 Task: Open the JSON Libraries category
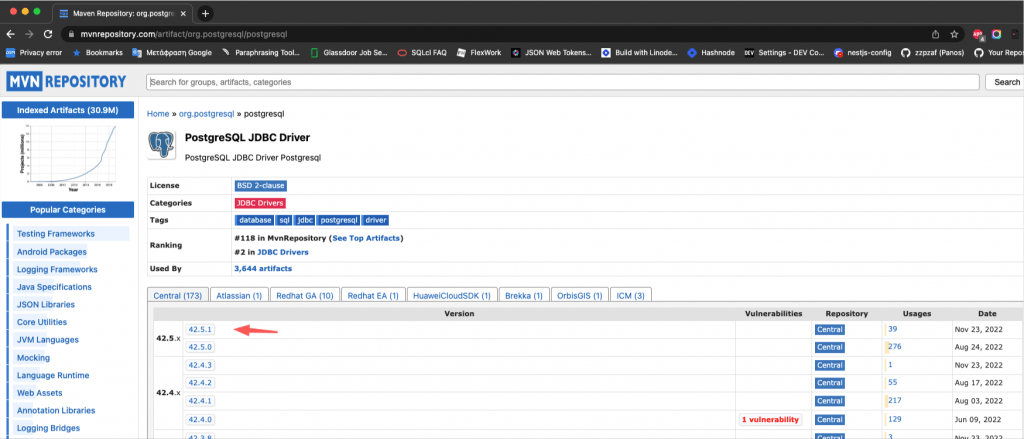(46, 304)
